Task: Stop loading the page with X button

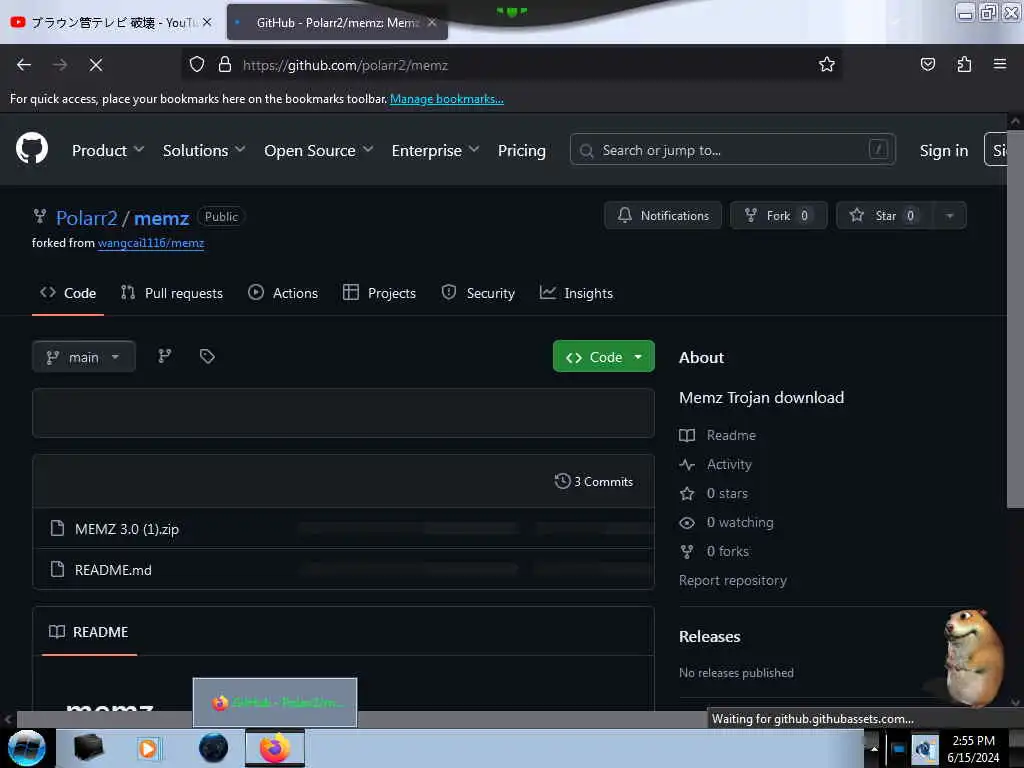Action: [x=96, y=65]
